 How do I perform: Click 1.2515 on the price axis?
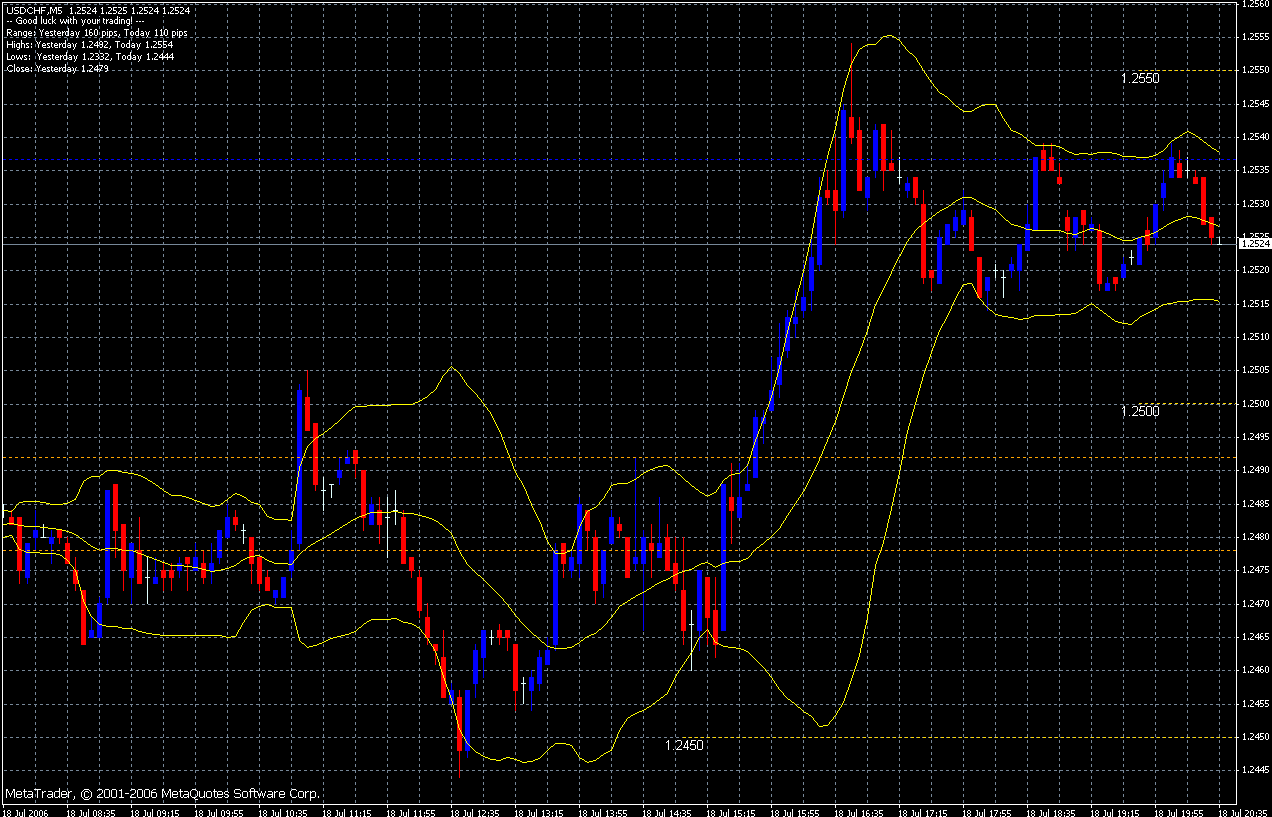(1256, 303)
